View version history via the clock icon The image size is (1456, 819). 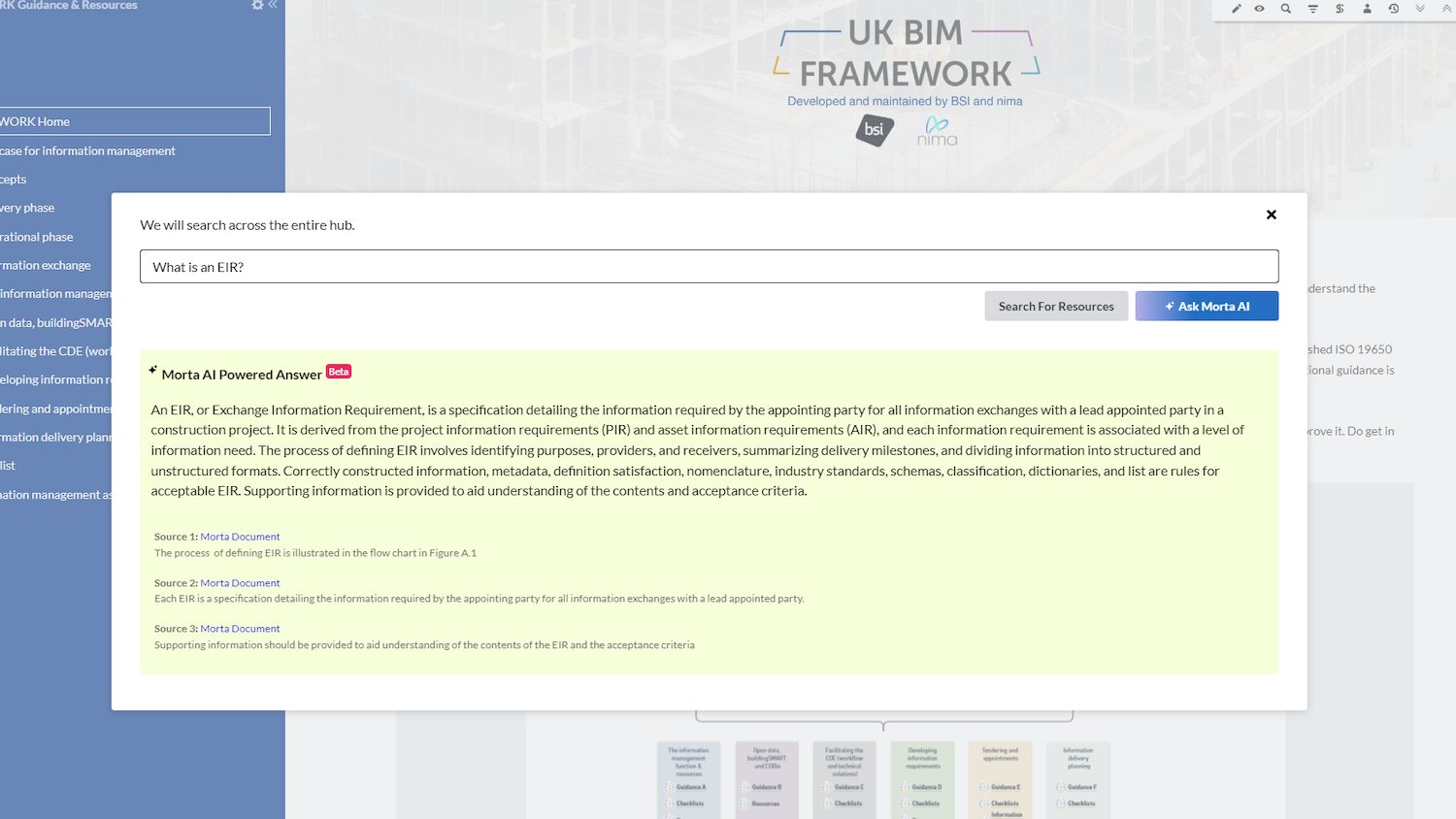[x=1392, y=8]
